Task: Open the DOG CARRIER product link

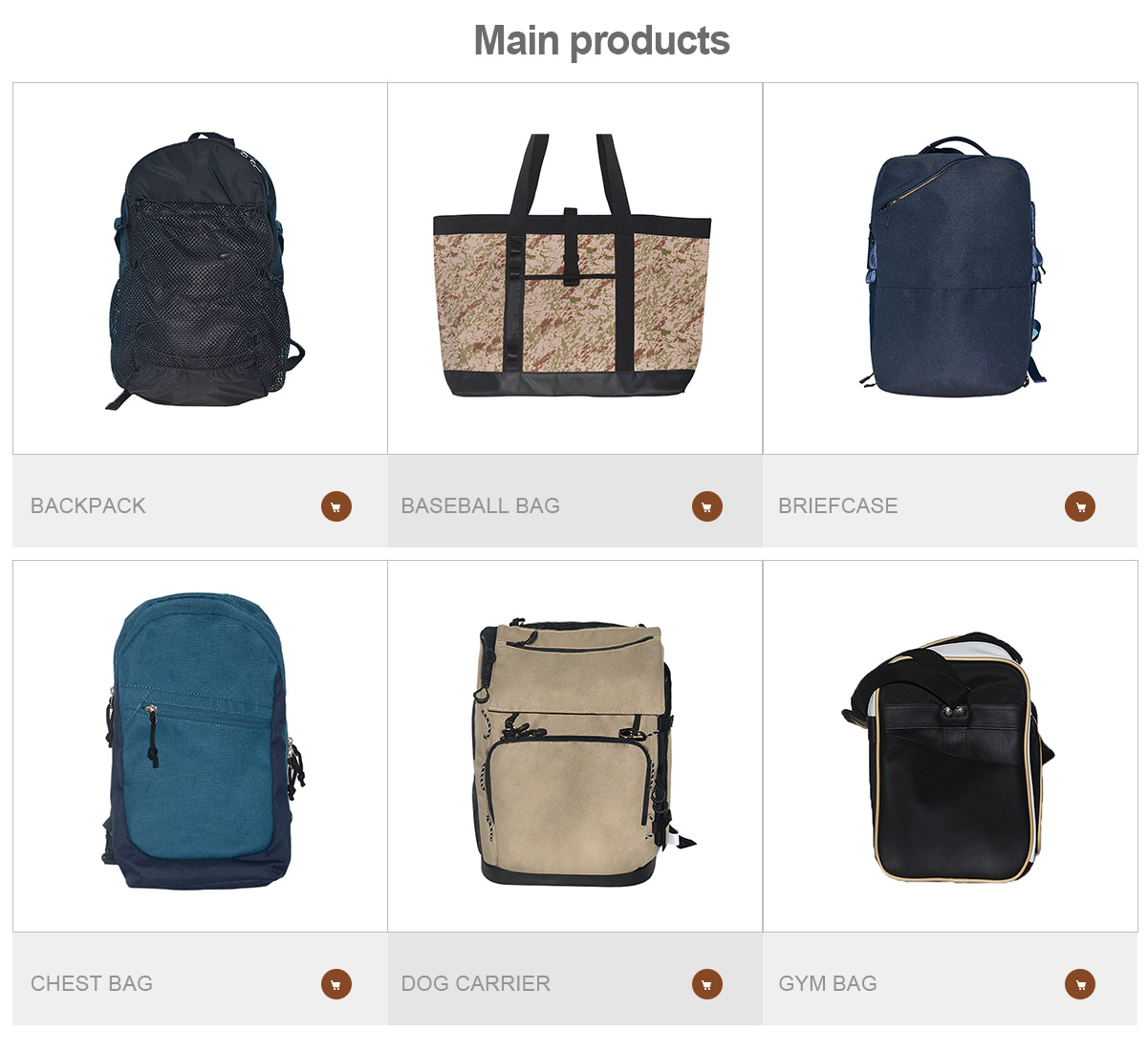Action: [x=476, y=984]
